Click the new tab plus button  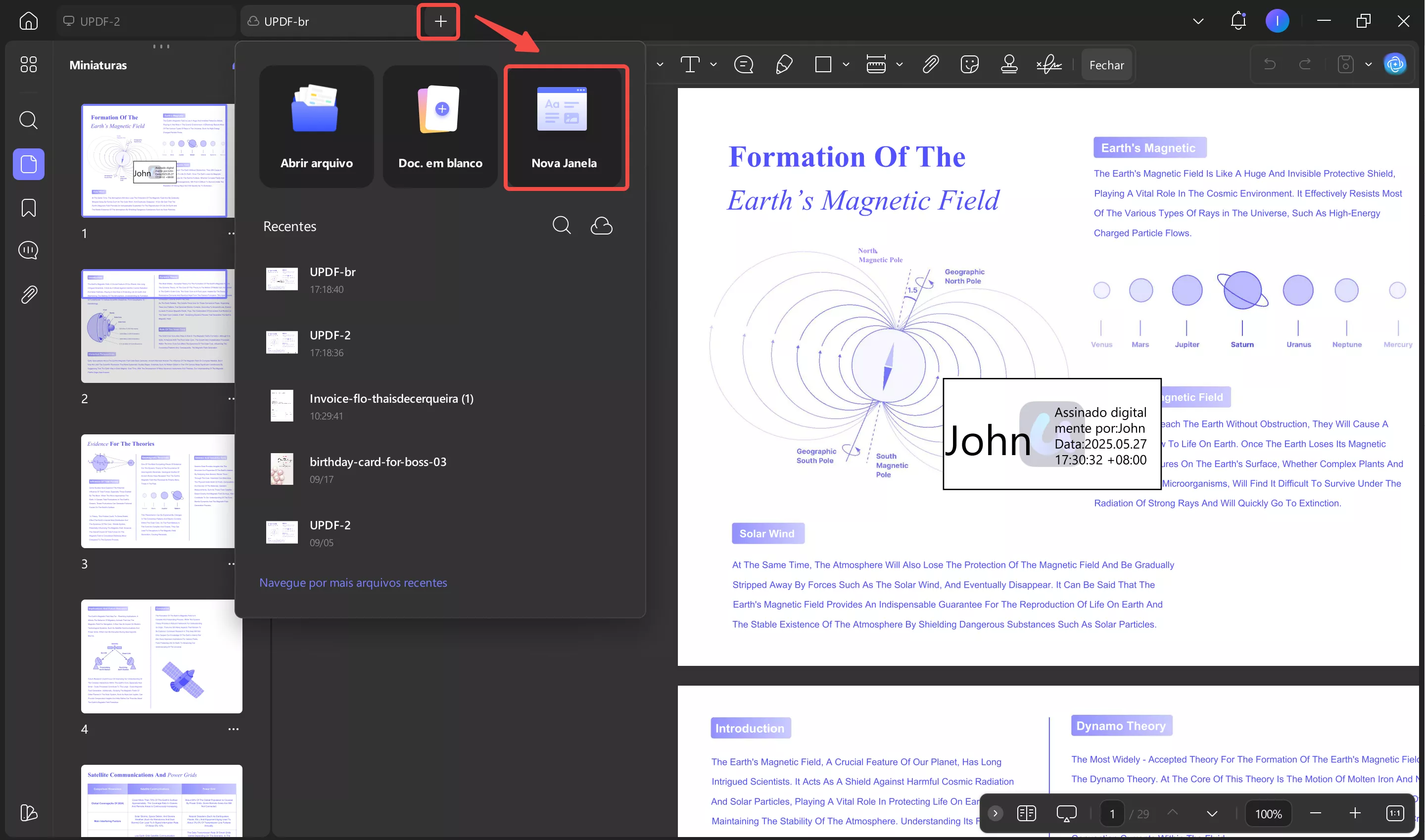(440, 21)
